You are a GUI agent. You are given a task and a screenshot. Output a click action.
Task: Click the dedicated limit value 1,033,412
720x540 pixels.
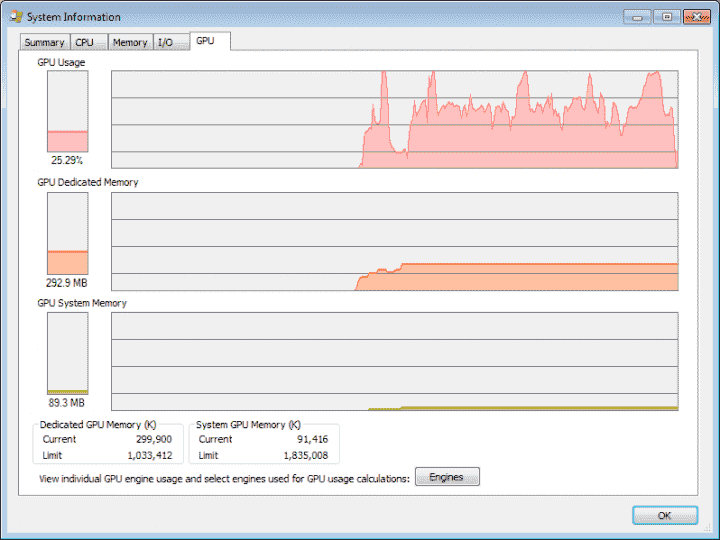(x=150, y=456)
